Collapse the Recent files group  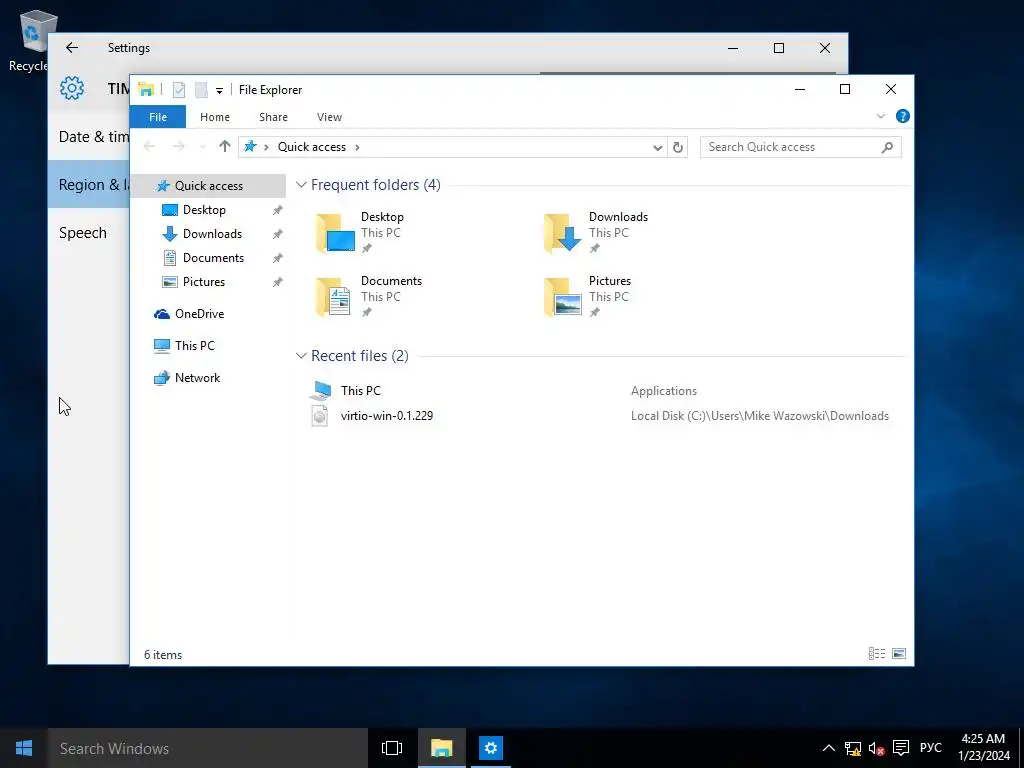(x=301, y=356)
